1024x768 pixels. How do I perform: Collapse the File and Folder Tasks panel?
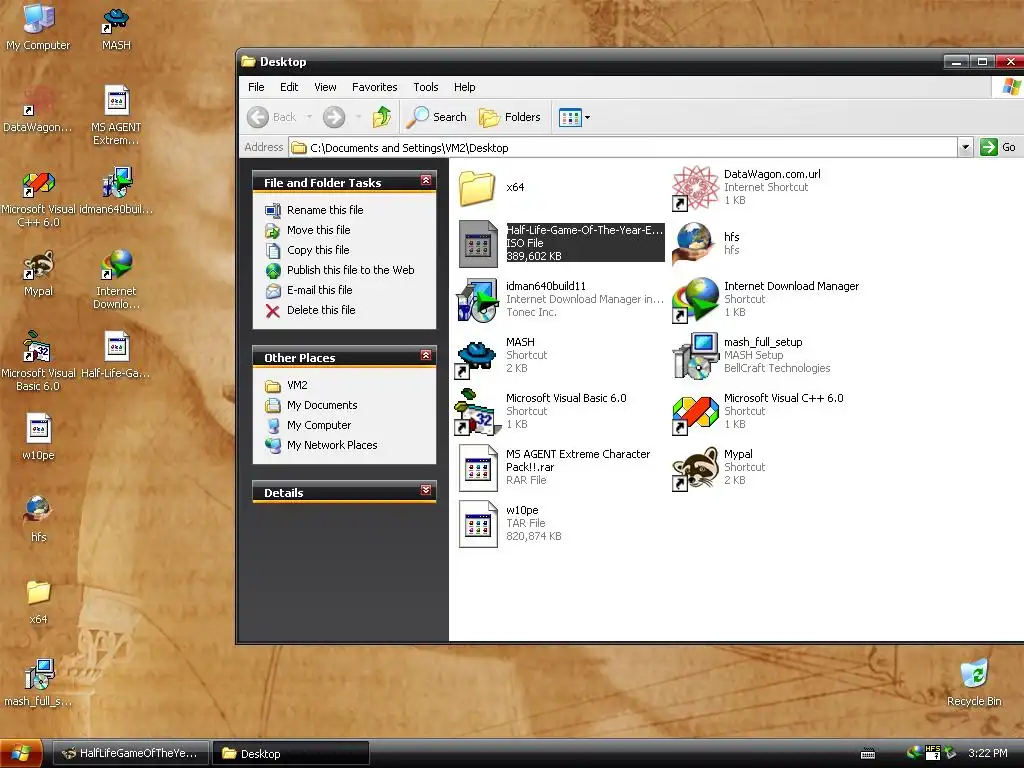(426, 180)
